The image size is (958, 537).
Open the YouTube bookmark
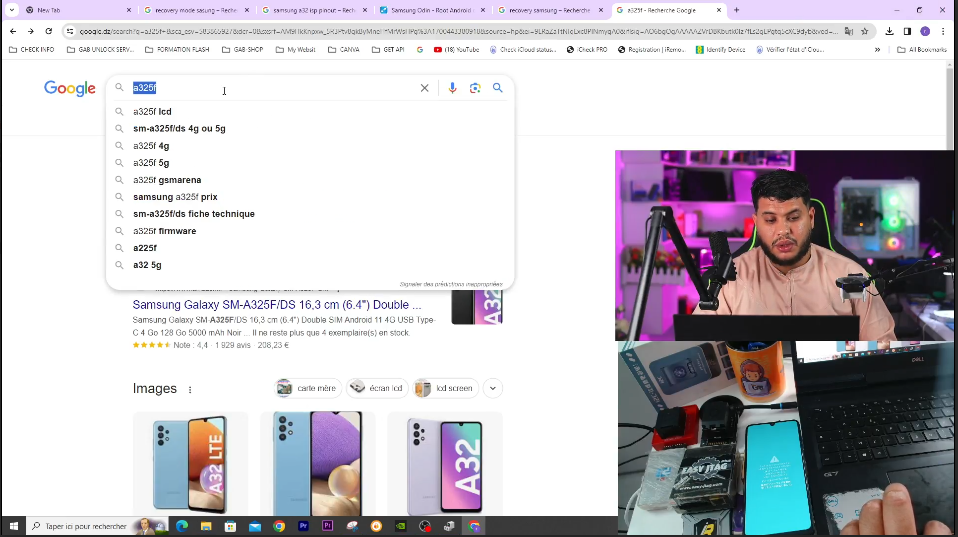pyautogui.click(x=456, y=49)
